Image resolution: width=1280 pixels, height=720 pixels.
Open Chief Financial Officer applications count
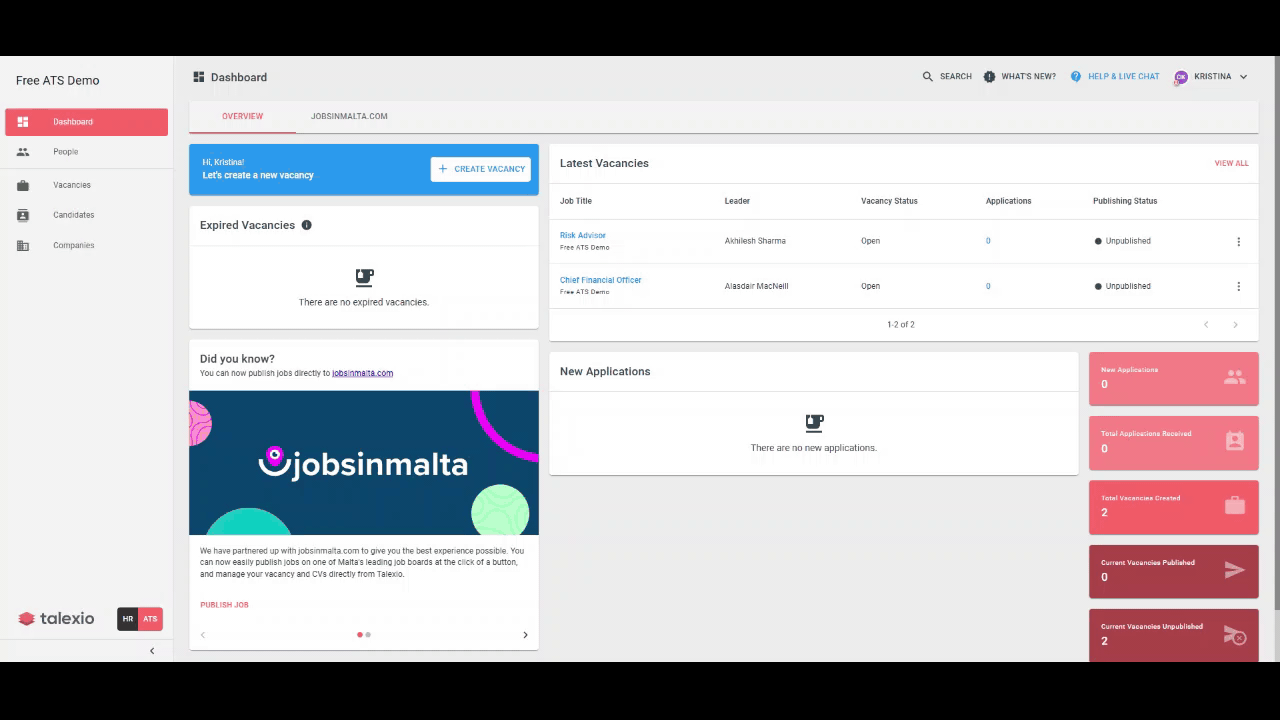click(x=988, y=286)
